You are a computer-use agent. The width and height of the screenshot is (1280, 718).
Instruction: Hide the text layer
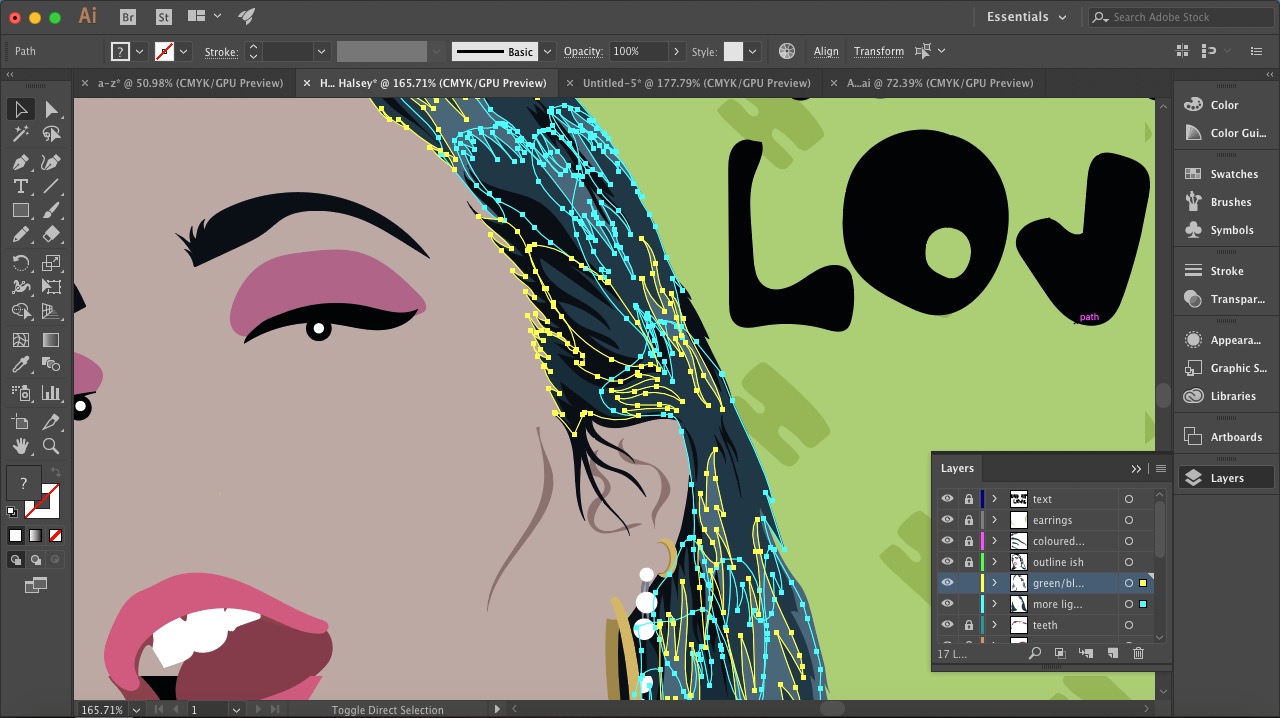click(947, 499)
